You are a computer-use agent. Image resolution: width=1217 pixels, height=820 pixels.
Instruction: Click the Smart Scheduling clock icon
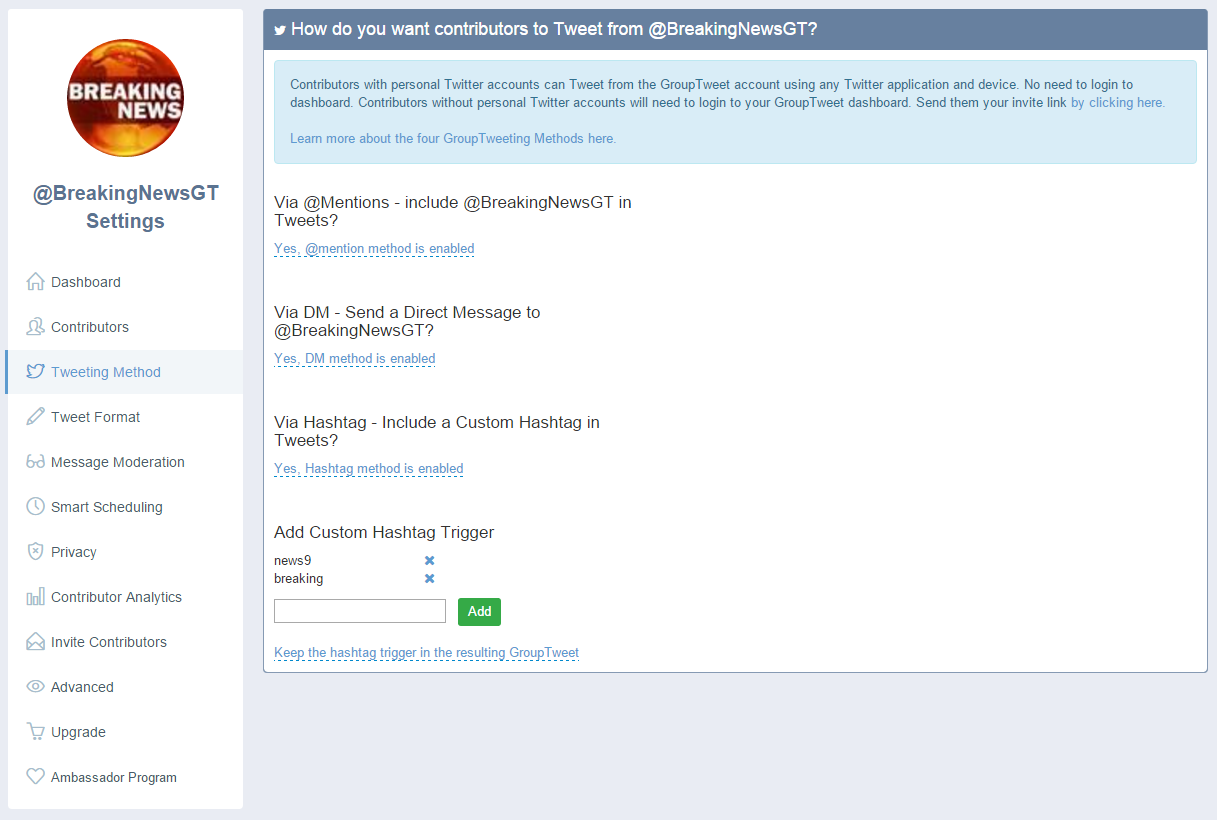pos(35,506)
